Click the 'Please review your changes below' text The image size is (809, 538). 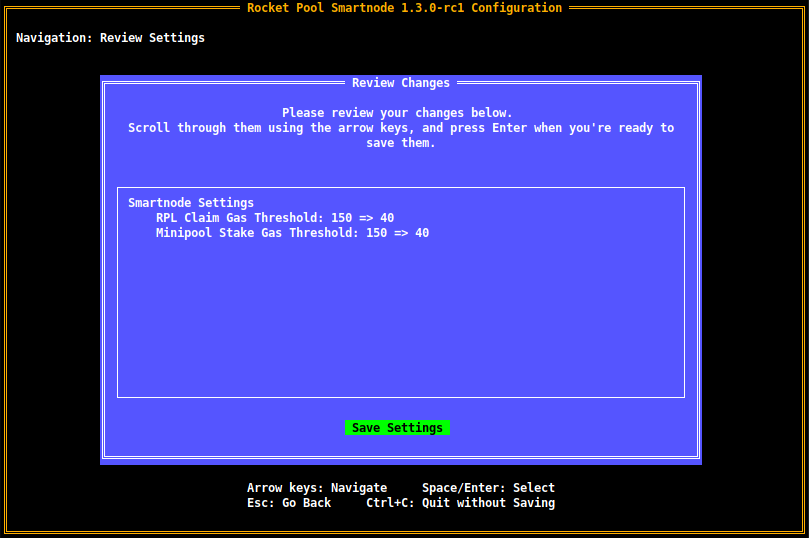397,113
